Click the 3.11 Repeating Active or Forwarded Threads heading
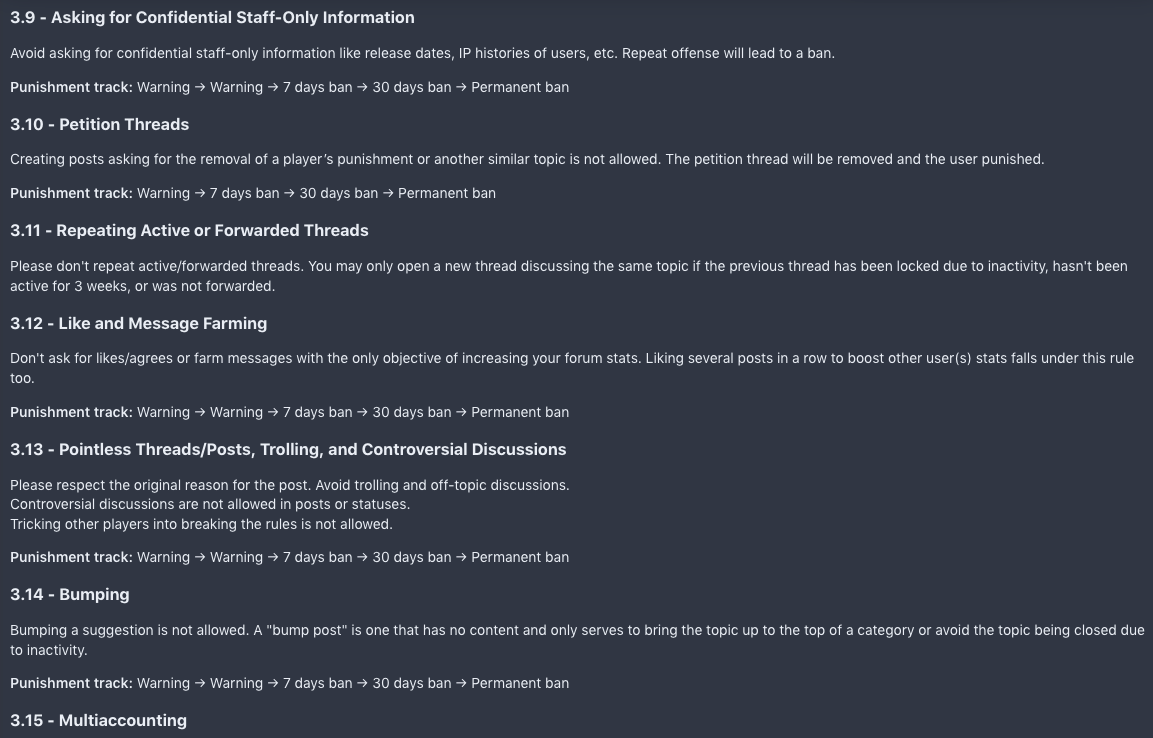This screenshot has height=738, width=1153. point(189,231)
